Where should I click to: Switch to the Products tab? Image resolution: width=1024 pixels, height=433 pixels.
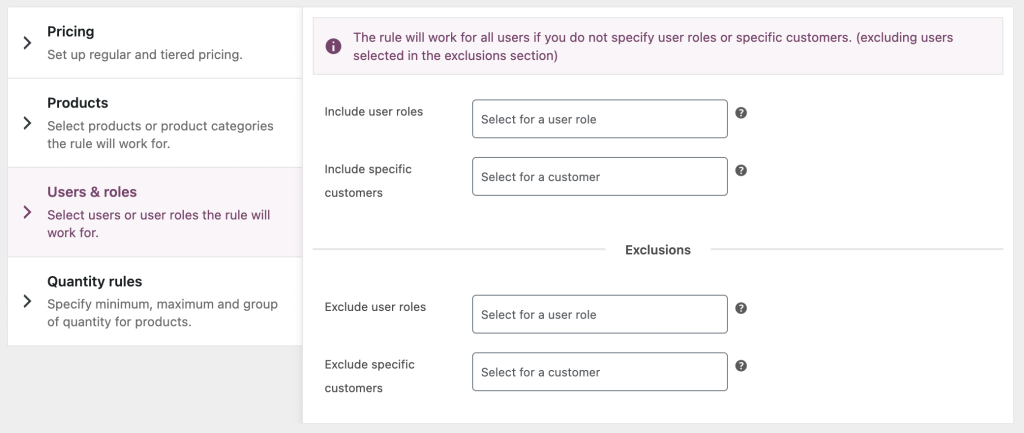78,103
